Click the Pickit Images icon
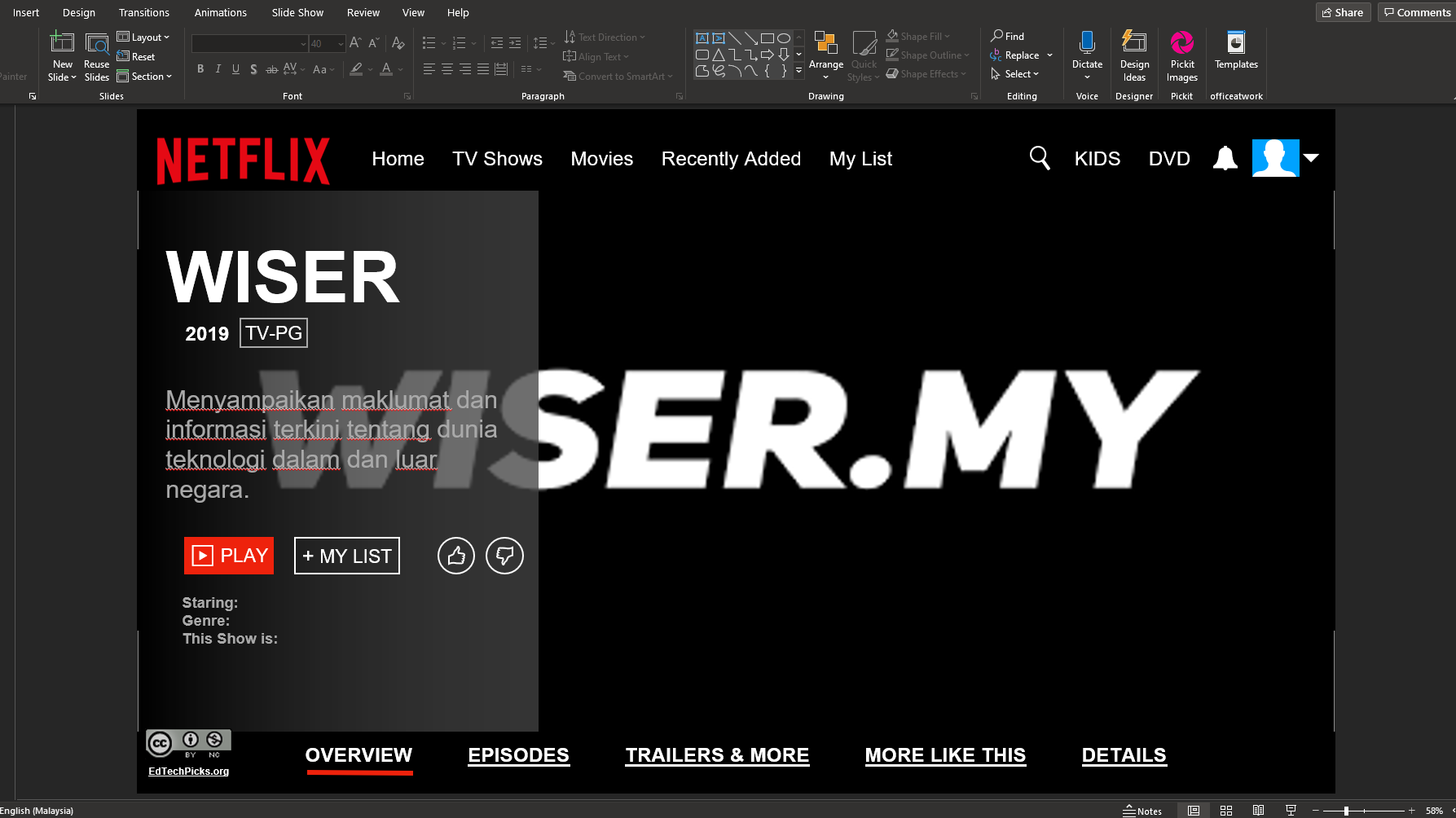 pos(1181,43)
